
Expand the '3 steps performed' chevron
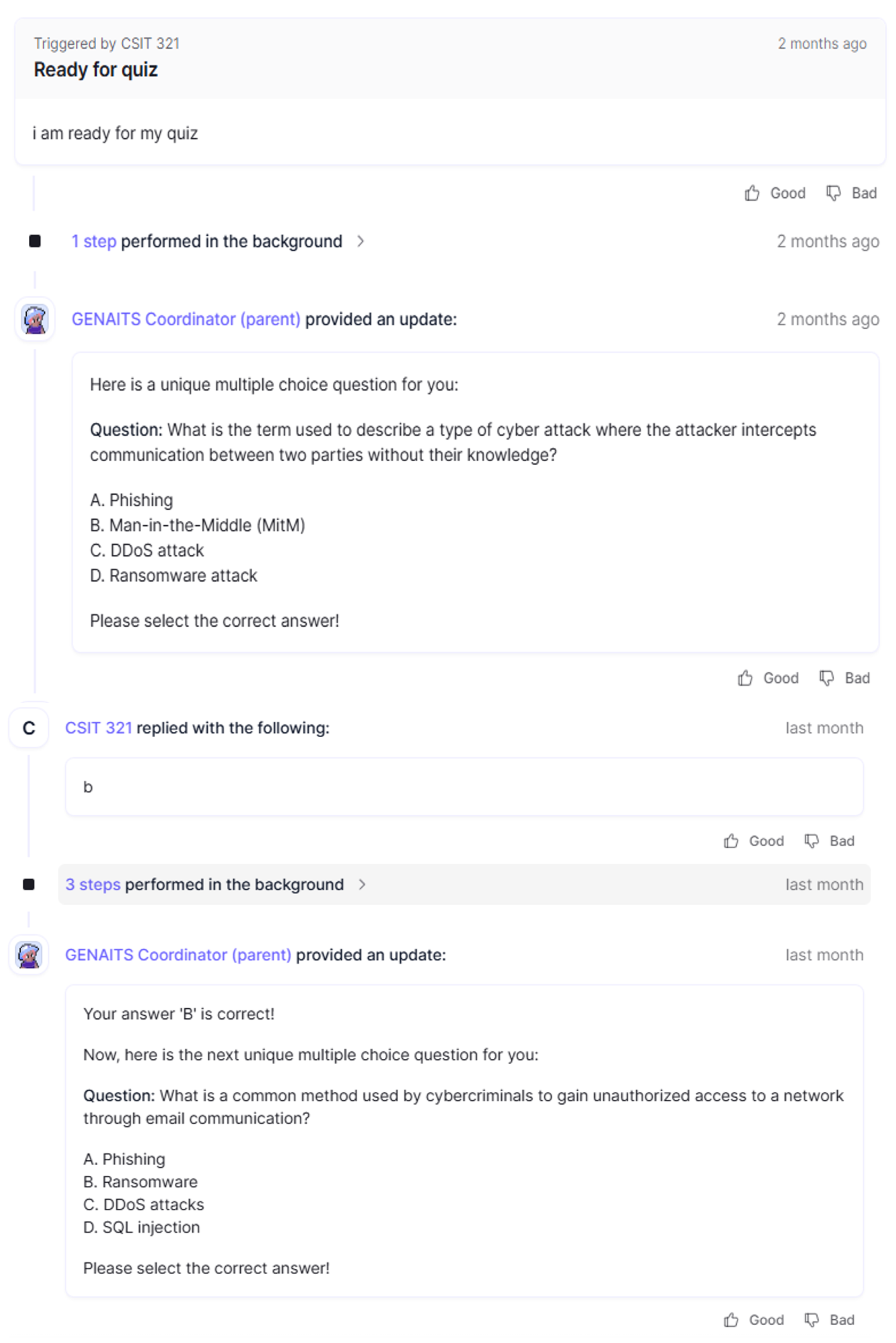pyautogui.click(x=362, y=884)
